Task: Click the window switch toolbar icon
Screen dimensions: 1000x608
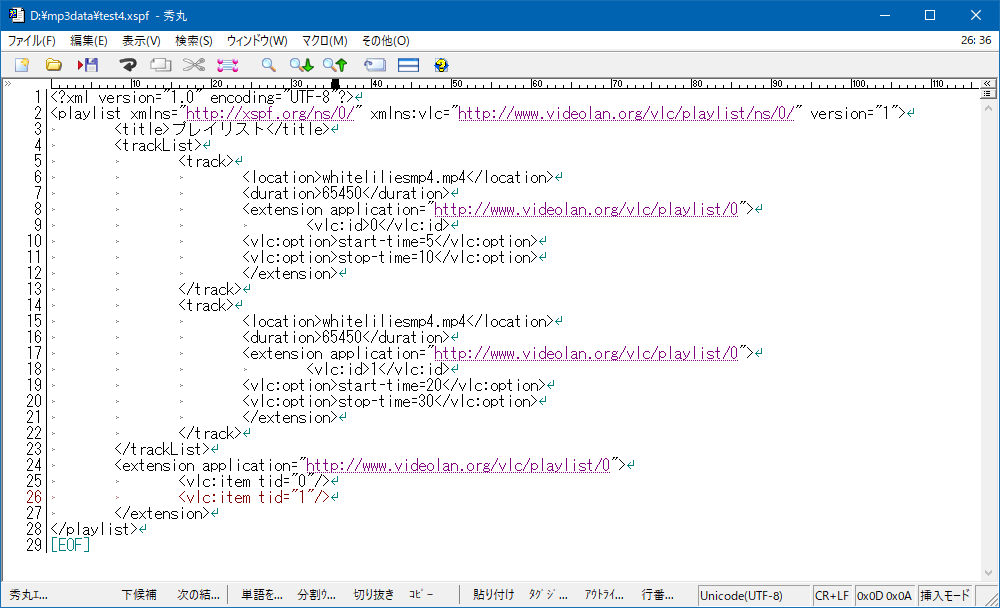Action: click(x=375, y=65)
